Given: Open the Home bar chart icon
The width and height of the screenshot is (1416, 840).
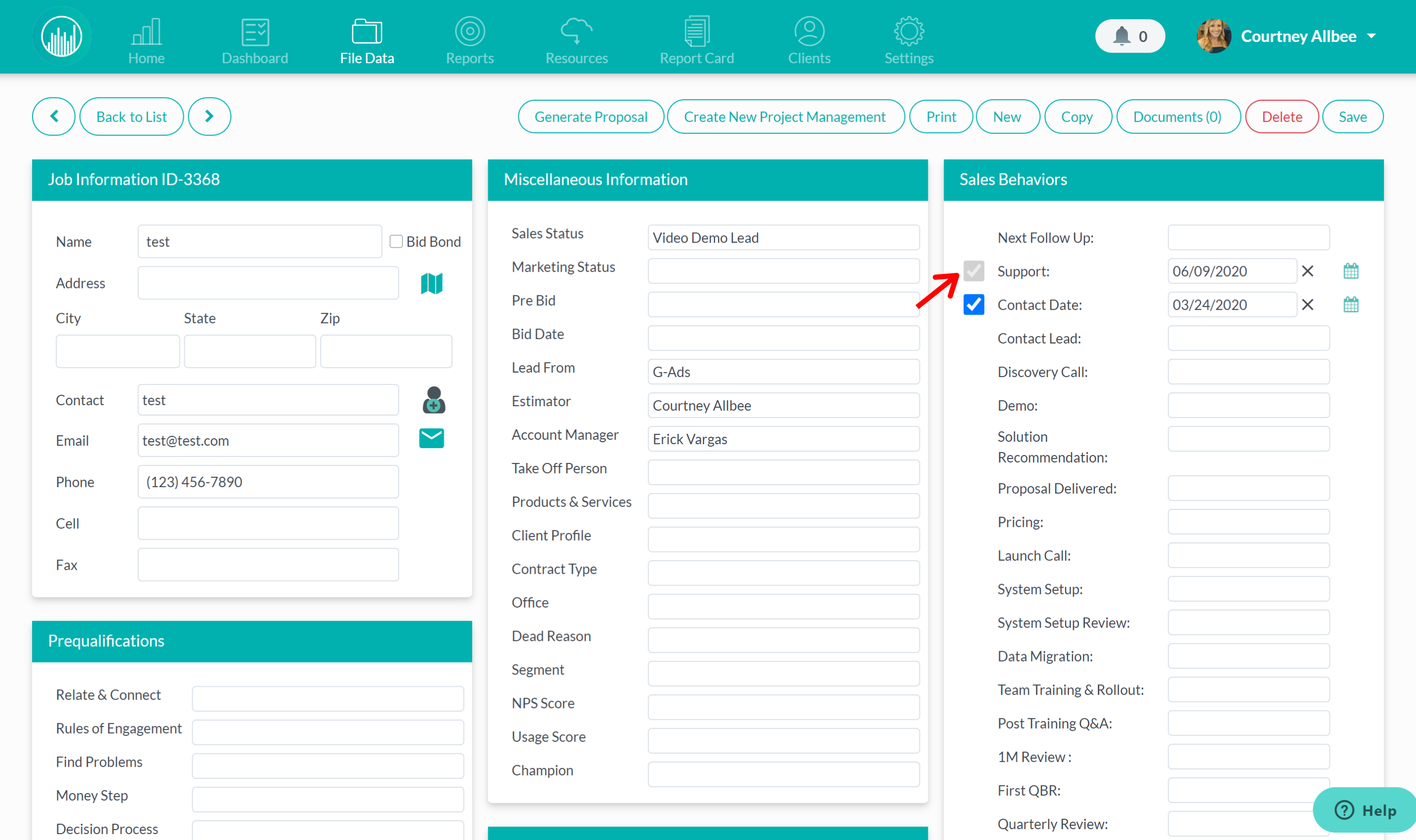Looking at the screenshot, I should 146,32.
